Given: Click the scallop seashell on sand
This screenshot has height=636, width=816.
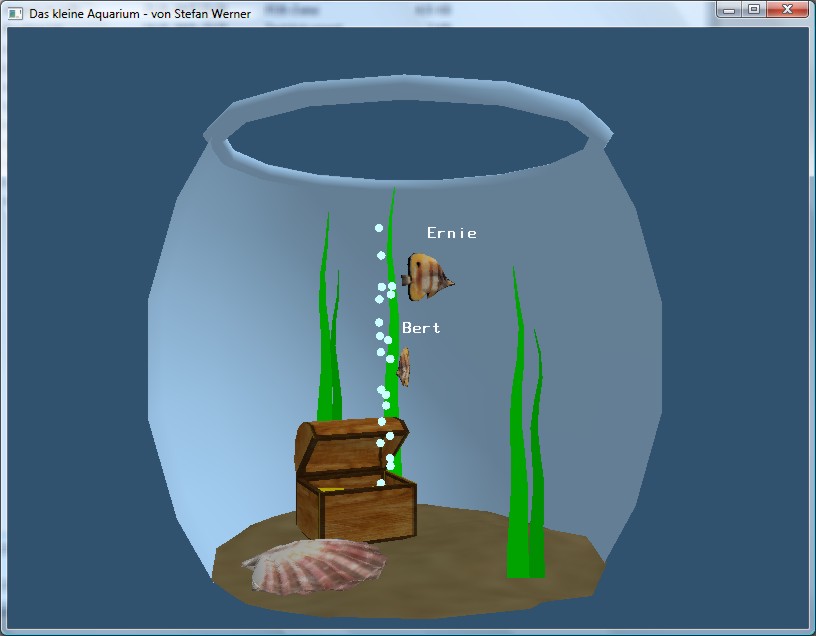Looking at the screenshot, I should click(x=314, y=565).
